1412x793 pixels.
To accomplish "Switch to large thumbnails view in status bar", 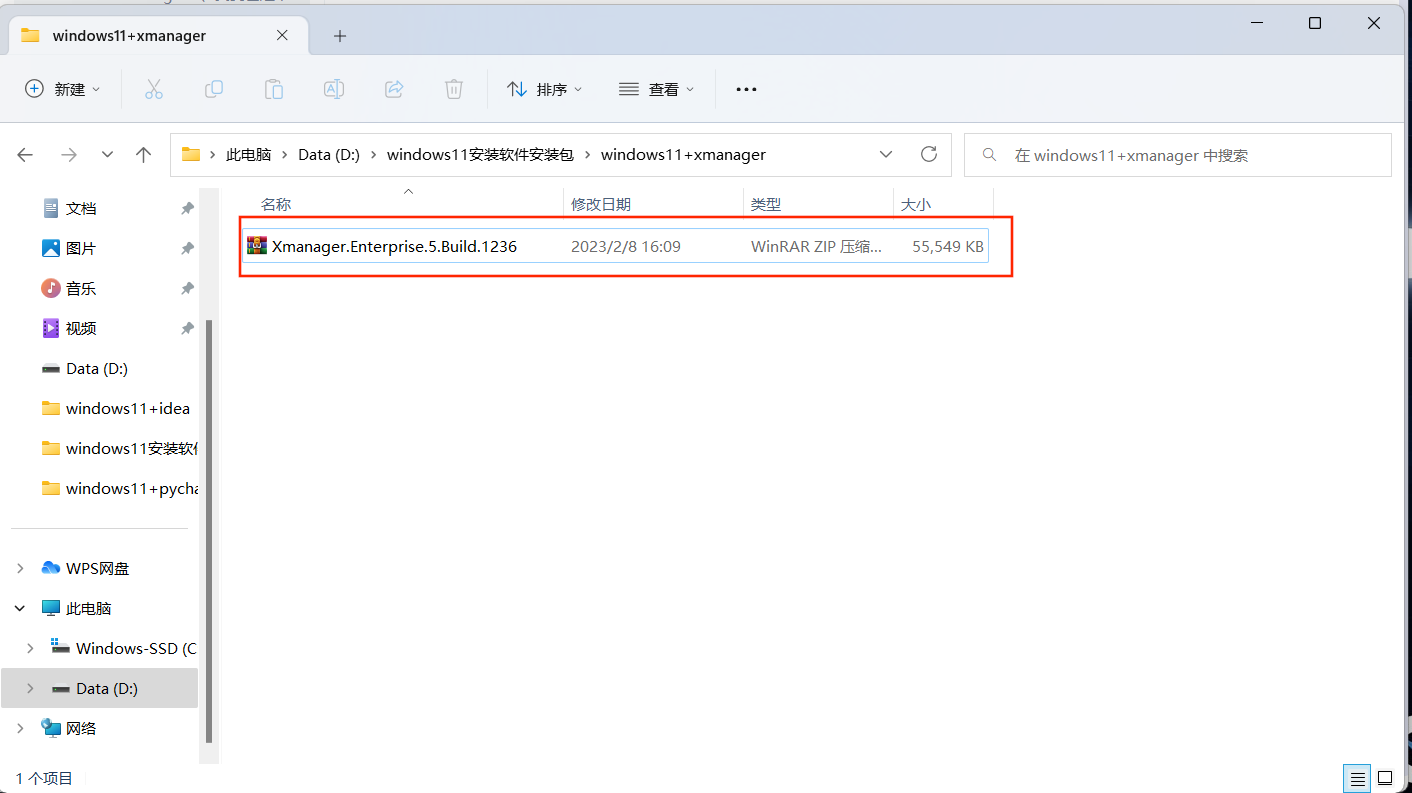I will point(1385,778).
